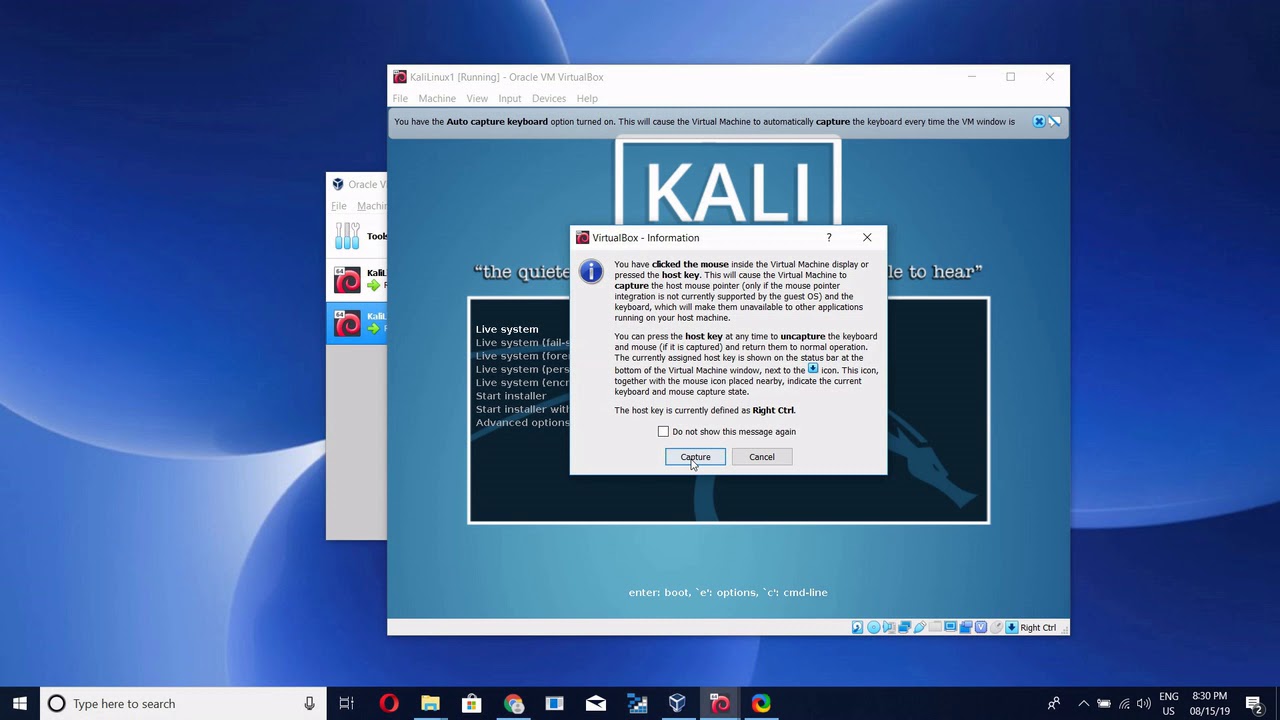The width and height of the screenshot is (1280, 720).
Task: Open the File menu of KaliLinux1 window
Action: (400, 98)
